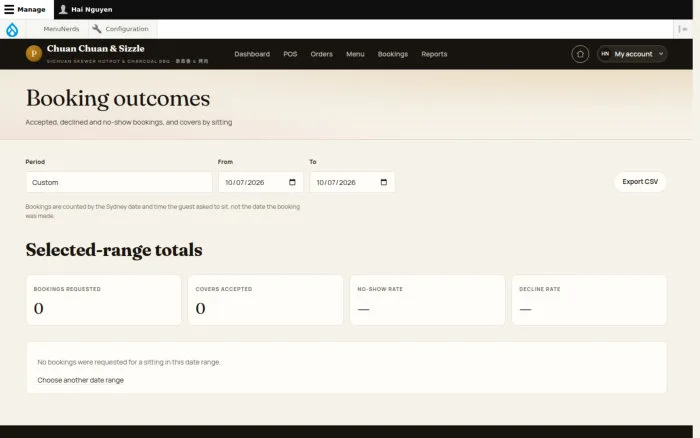Click the toolbar orientation toggle icon
This screenshot has height=438, width=700.
click(683, 29)
